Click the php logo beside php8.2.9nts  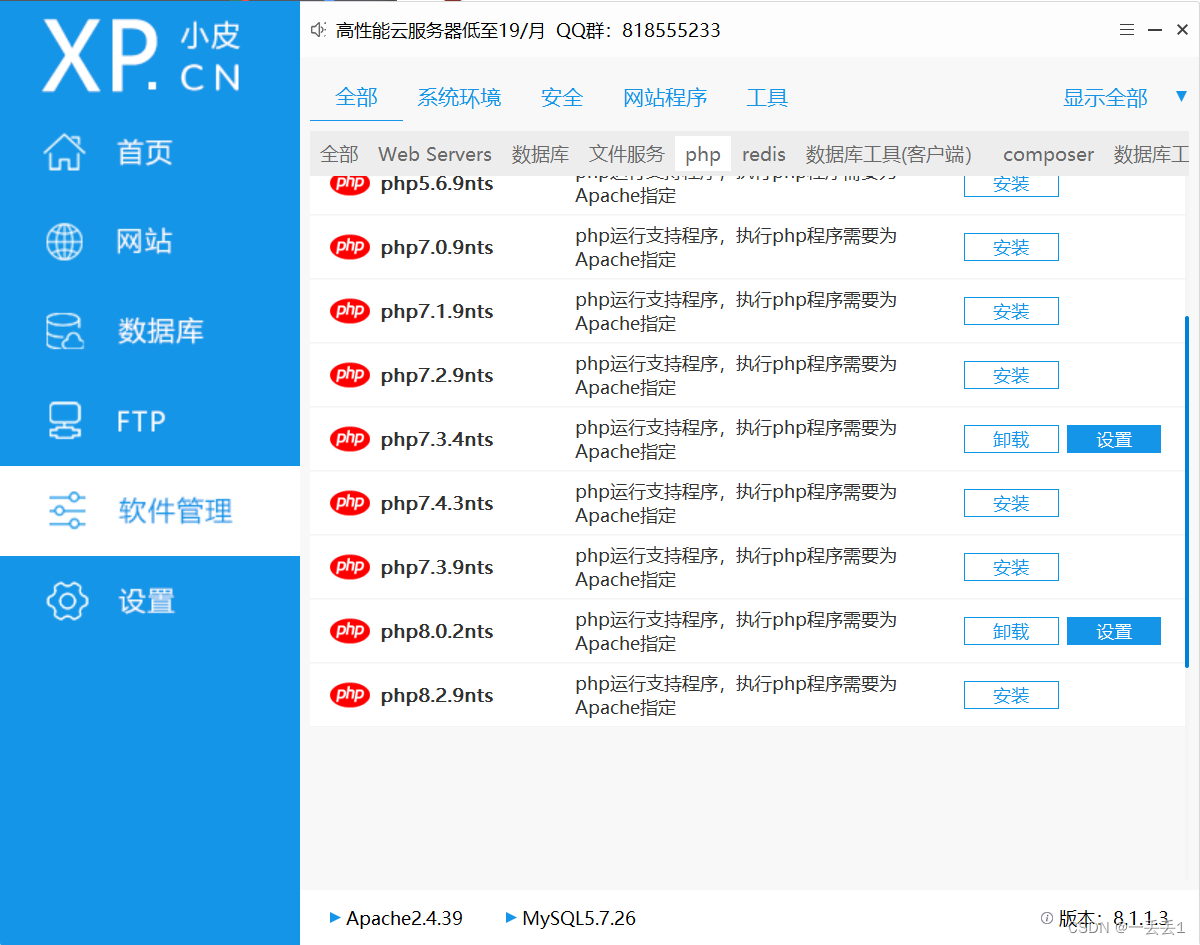click(349, 694)
